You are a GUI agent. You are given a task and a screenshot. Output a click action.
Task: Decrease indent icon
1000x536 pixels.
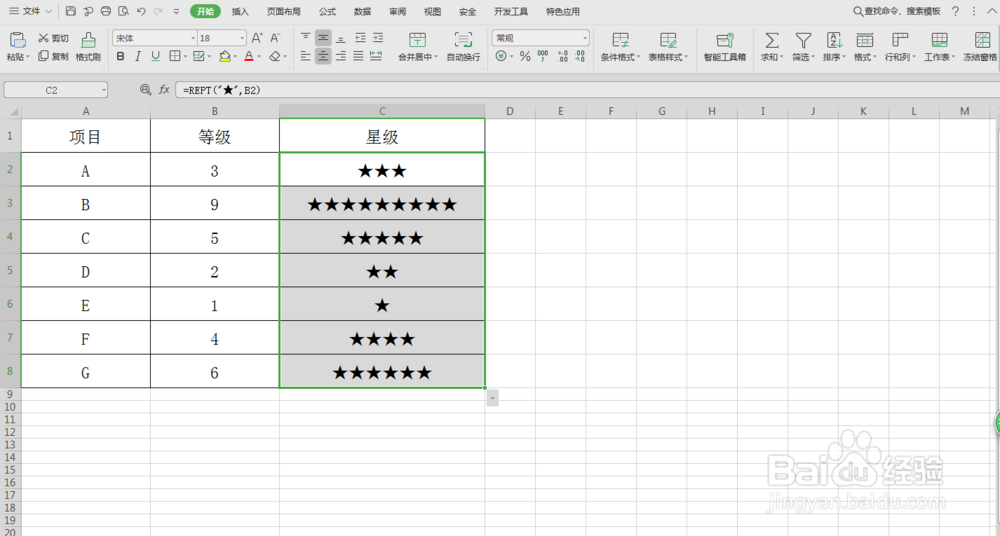pos(360,38)
